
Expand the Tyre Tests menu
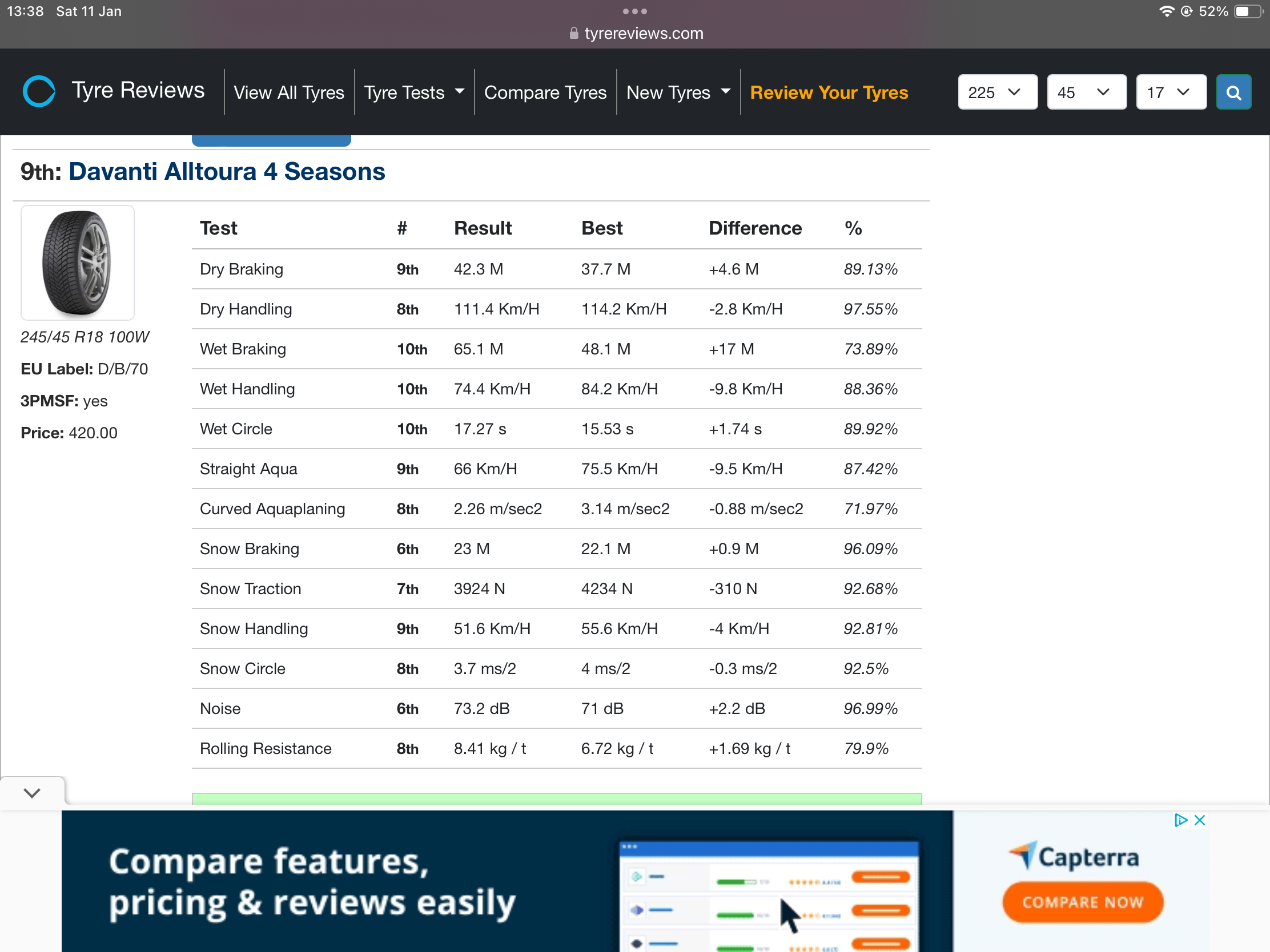(414, 92)
